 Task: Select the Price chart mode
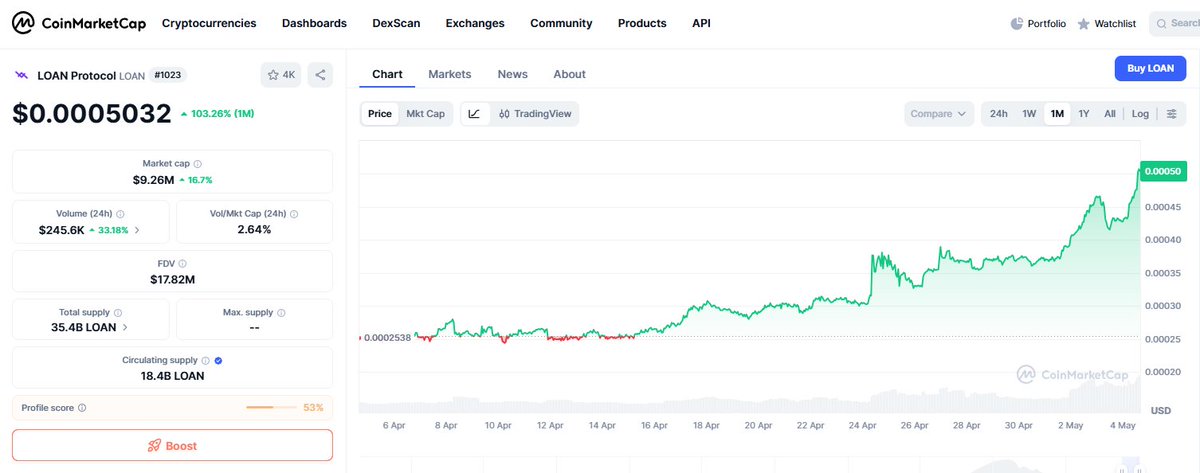pyautogui.click(x=380, y=114)
